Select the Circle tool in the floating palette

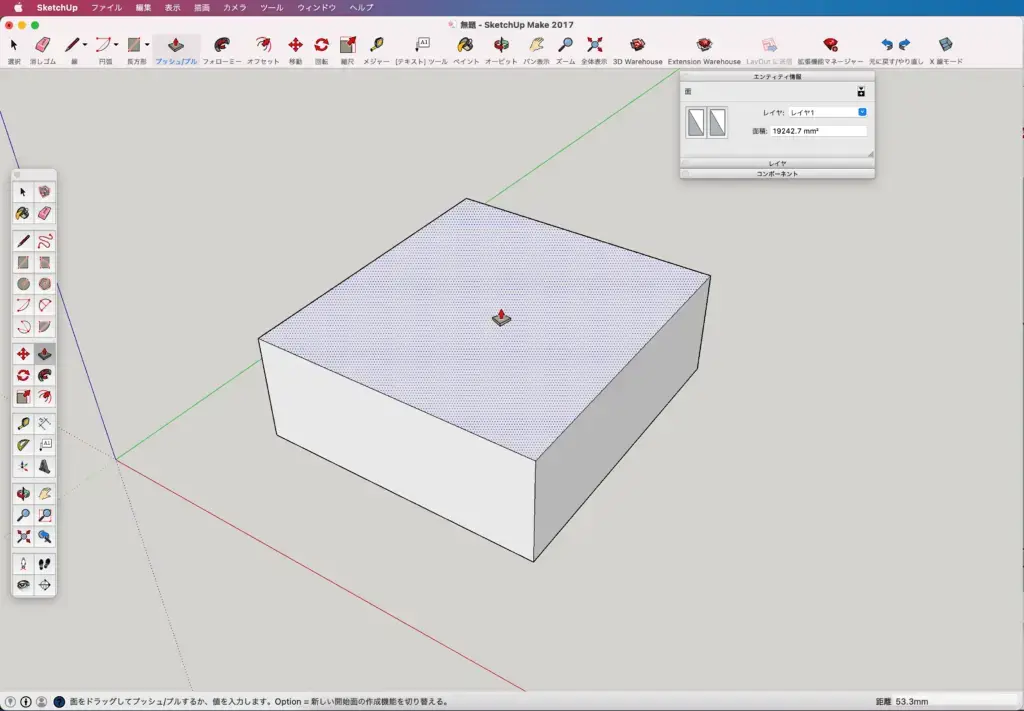click(x=24, y=284)
